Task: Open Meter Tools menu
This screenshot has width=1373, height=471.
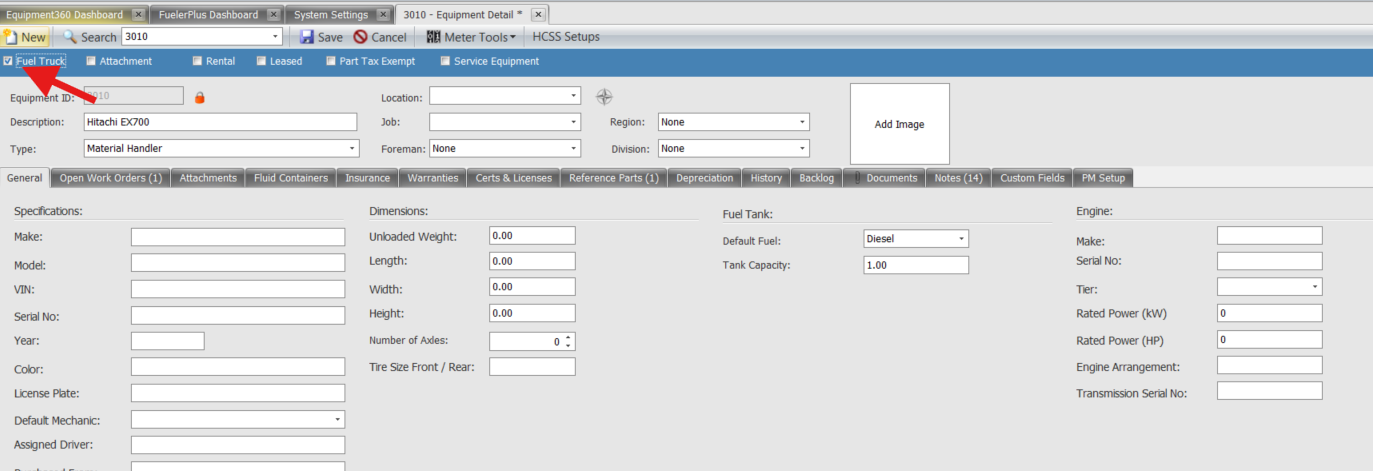Action: (471, 37)
